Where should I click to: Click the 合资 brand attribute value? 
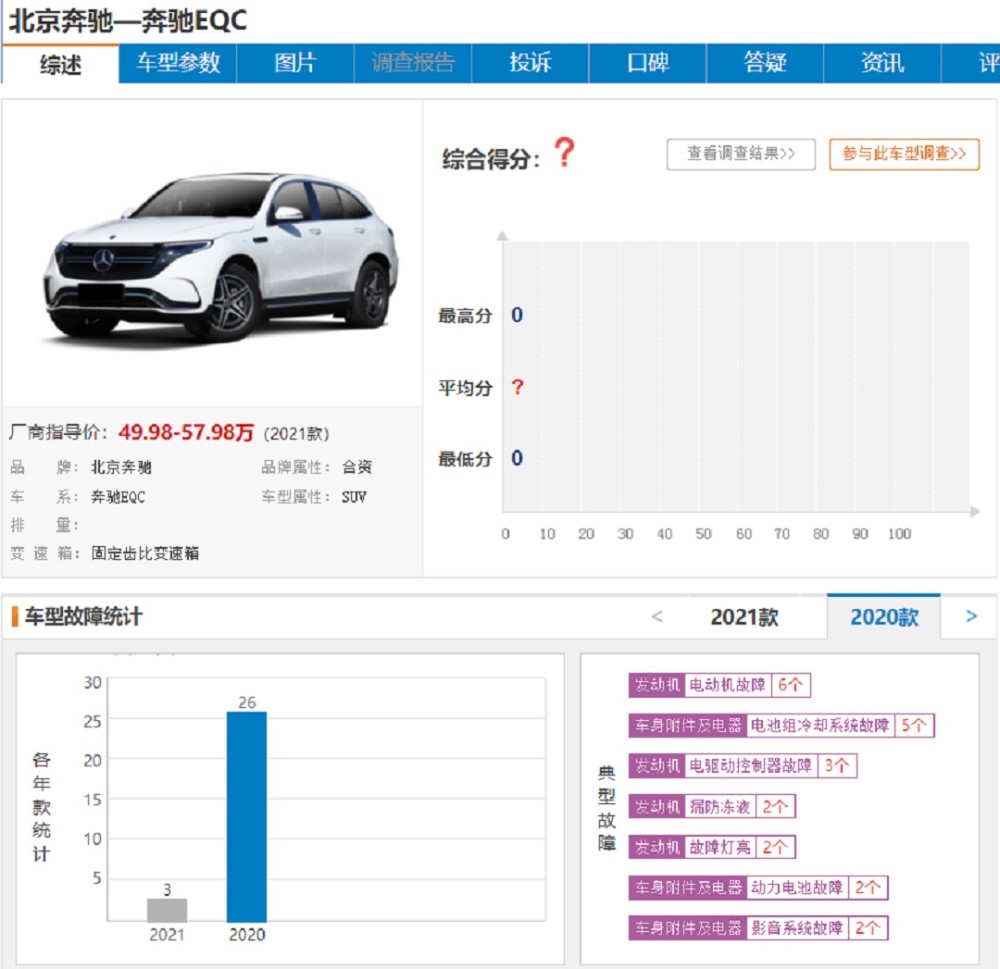(x=357, y=467)
